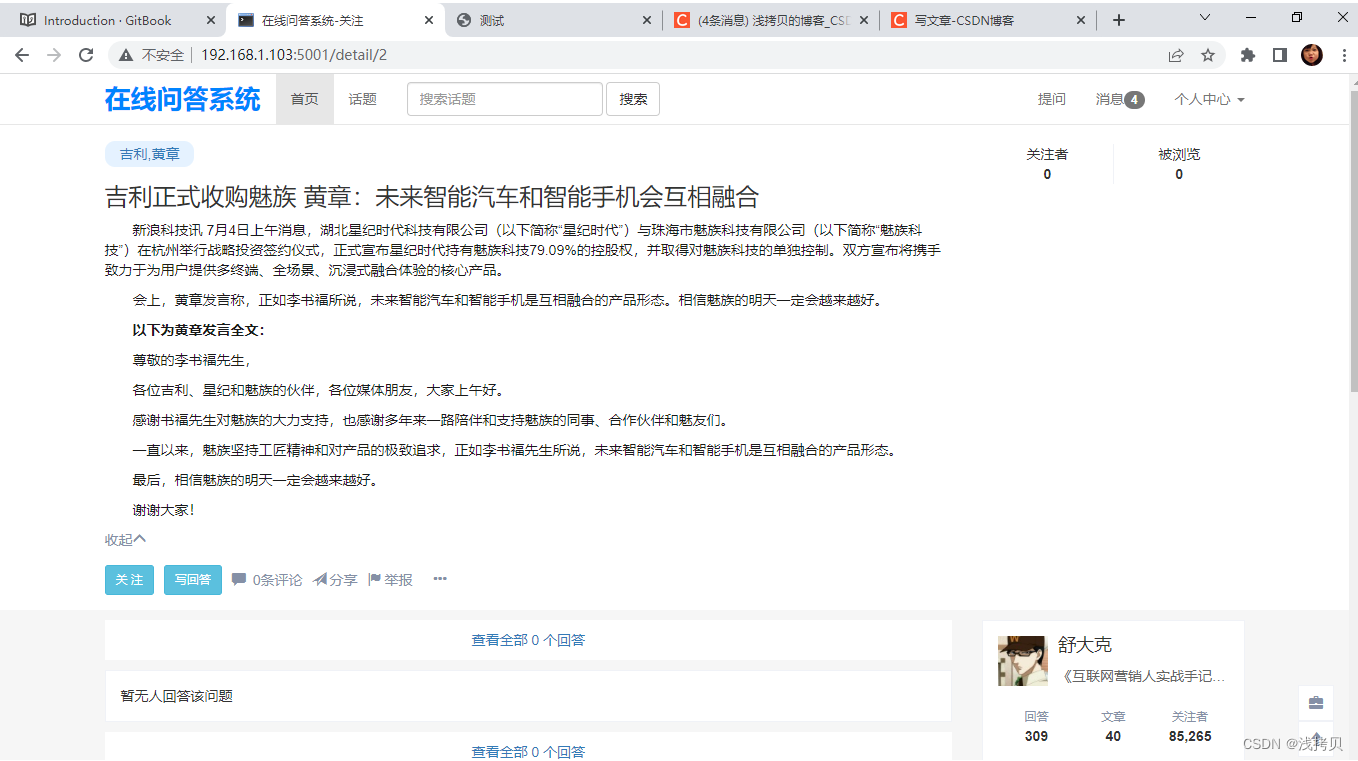Click the browser forward arrow

(54, 55)
